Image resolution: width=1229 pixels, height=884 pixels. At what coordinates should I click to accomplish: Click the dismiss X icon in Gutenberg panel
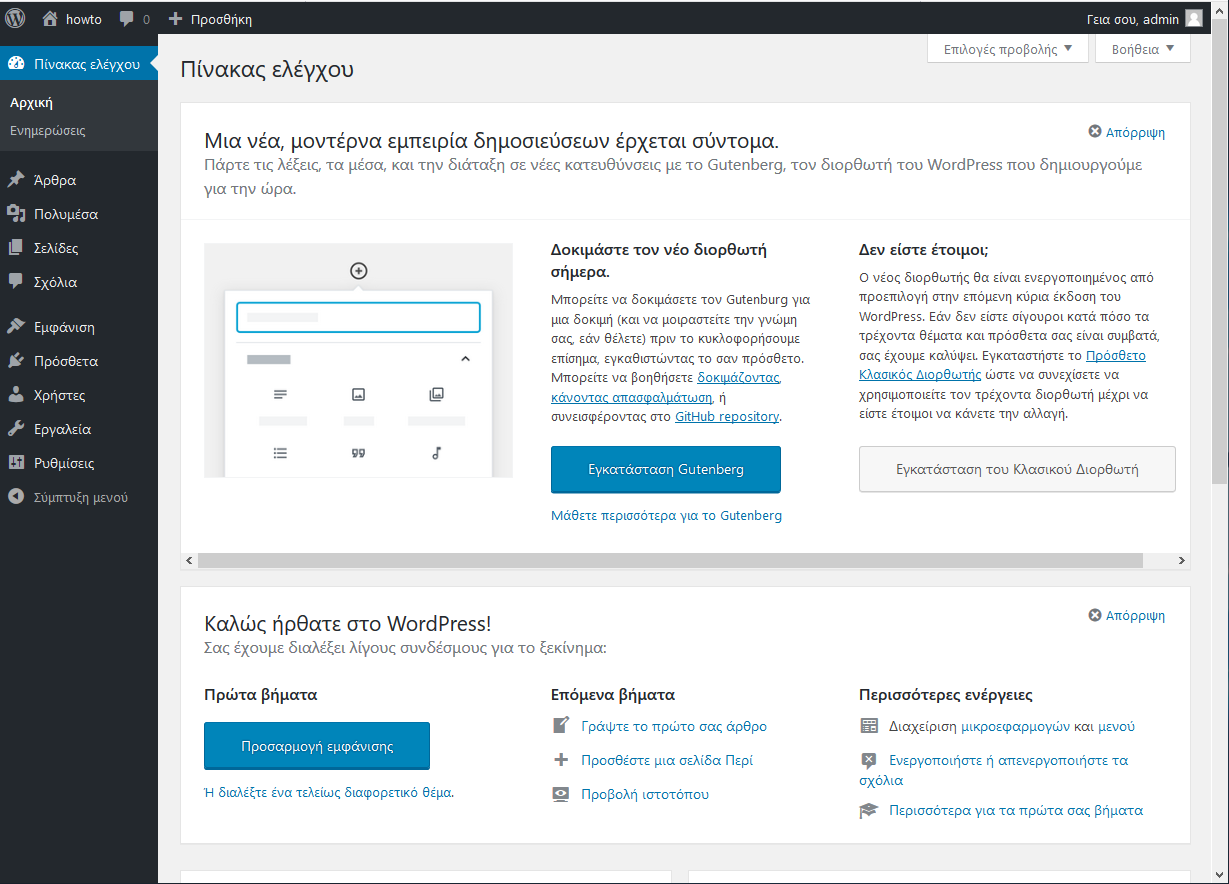(x=1095, y=132)
